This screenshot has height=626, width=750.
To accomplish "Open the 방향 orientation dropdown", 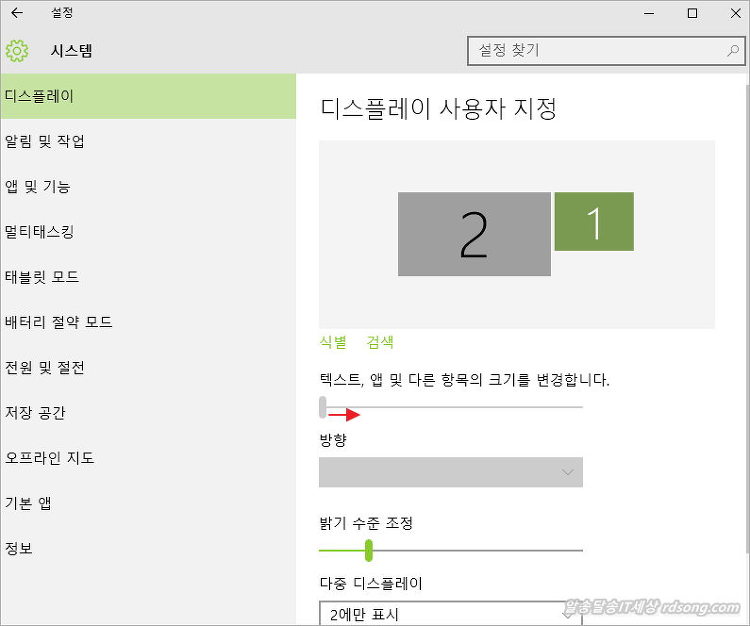I will 450,472.
